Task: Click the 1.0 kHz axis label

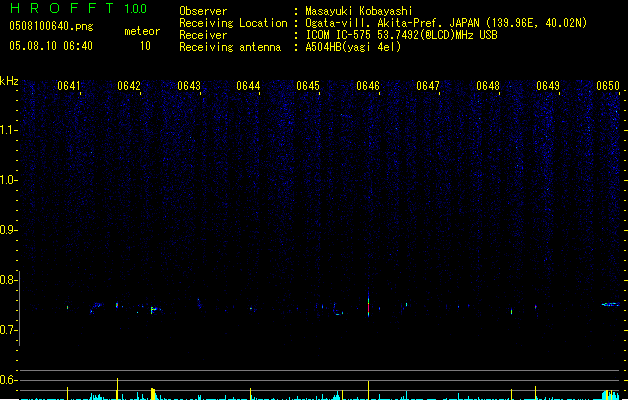Action: (8, 180)
